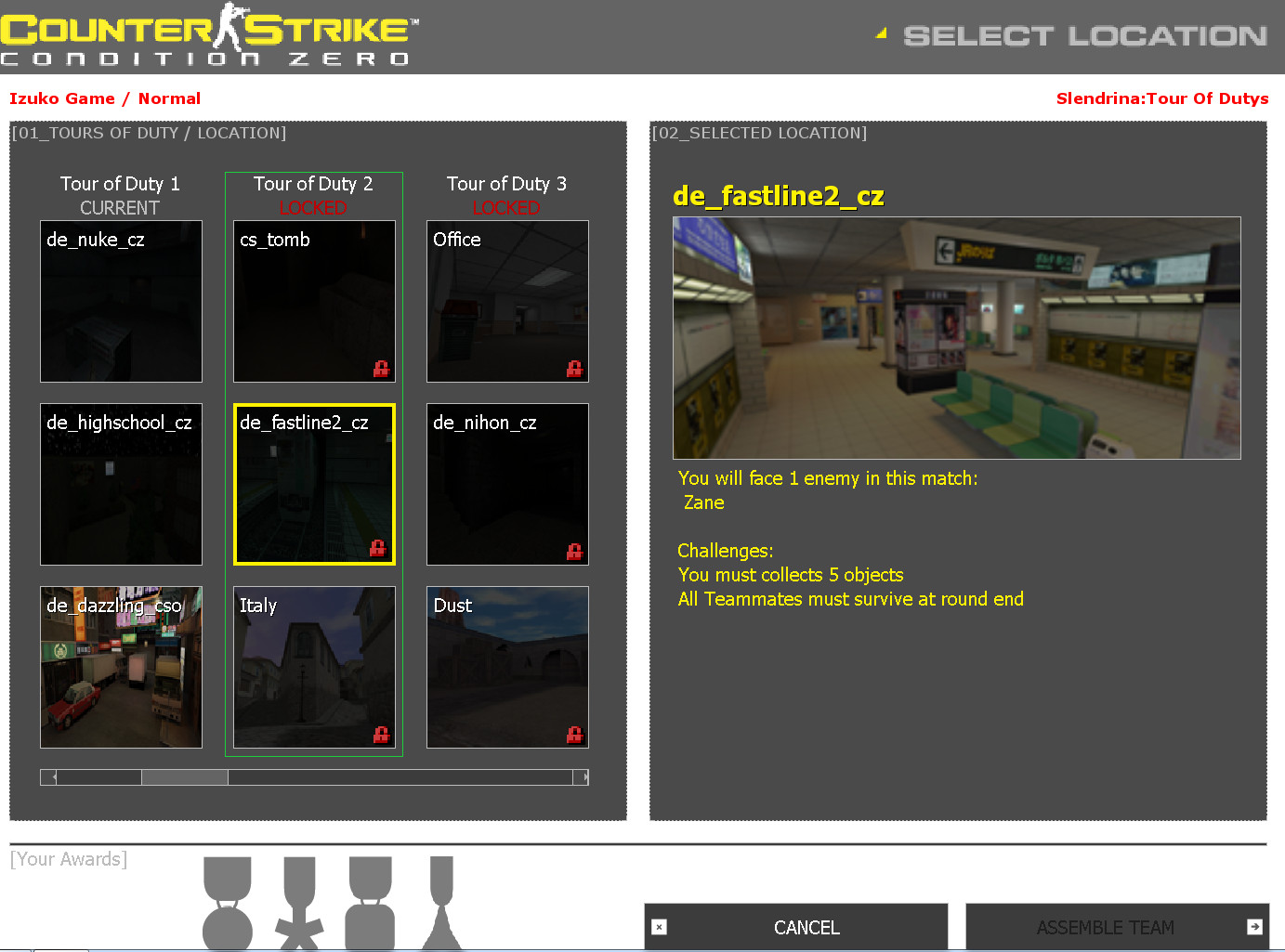Select the de_highschool_cz map thumbnail
Screen dimensions: 1285x952
(121, 484)
